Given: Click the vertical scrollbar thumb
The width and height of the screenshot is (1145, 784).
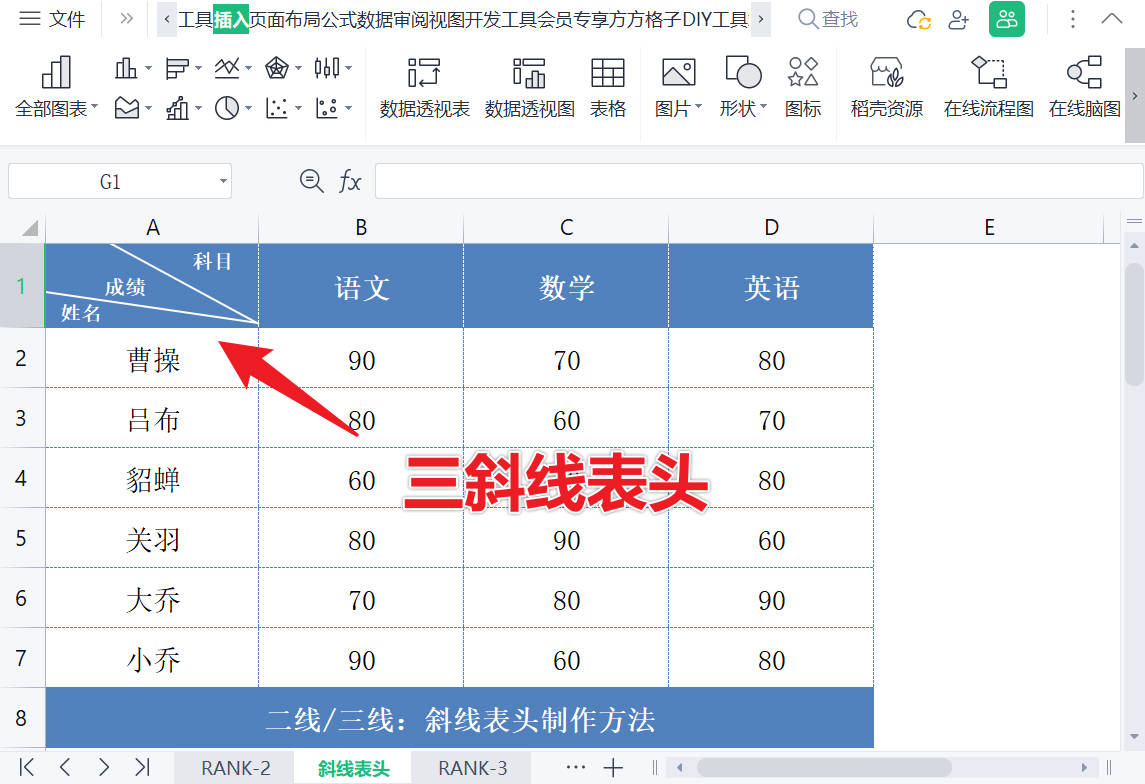Looking at the screenshot, I should [x=1134, y=323].
